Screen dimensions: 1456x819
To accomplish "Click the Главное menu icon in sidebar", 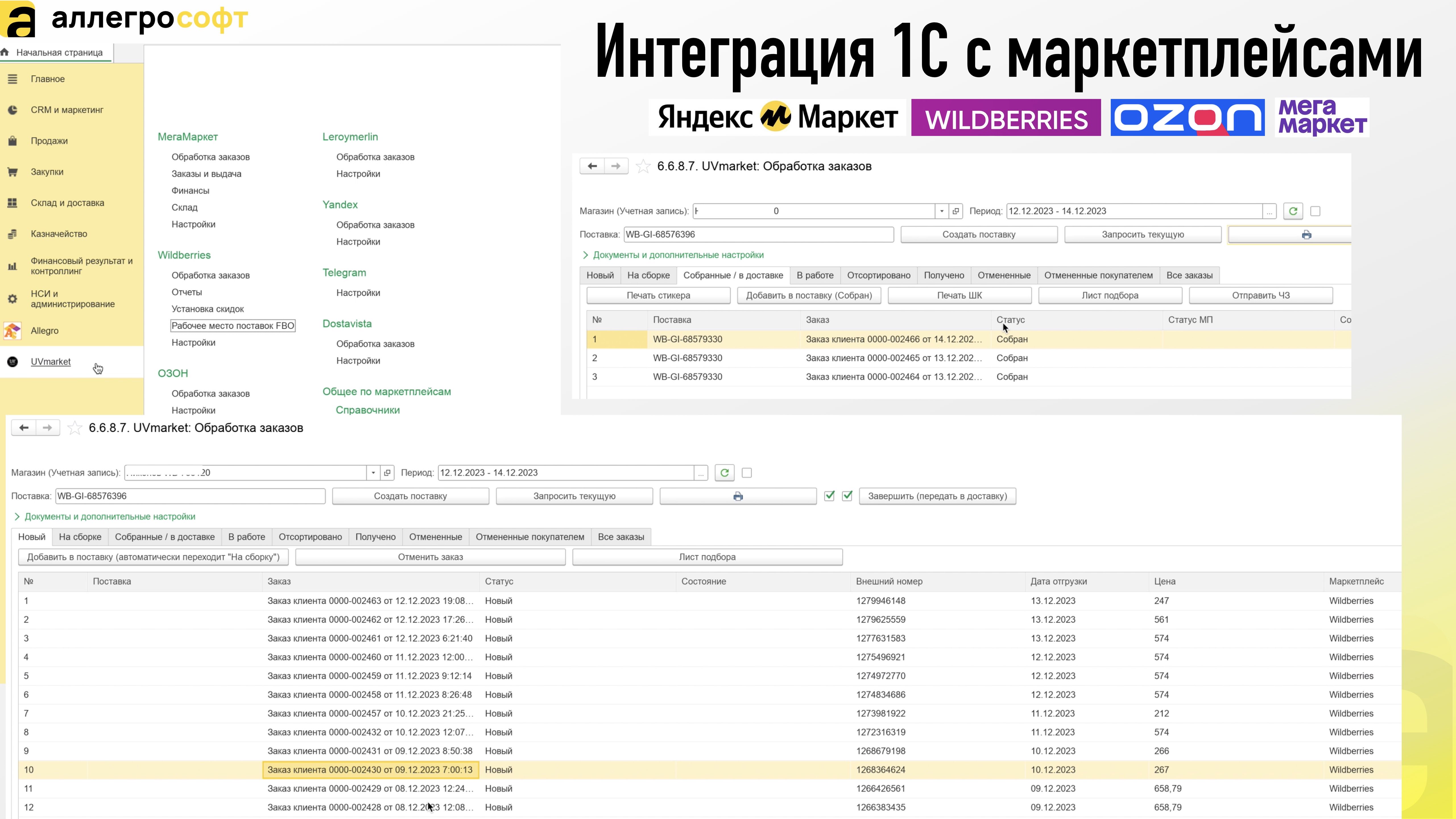I will 13,79.
